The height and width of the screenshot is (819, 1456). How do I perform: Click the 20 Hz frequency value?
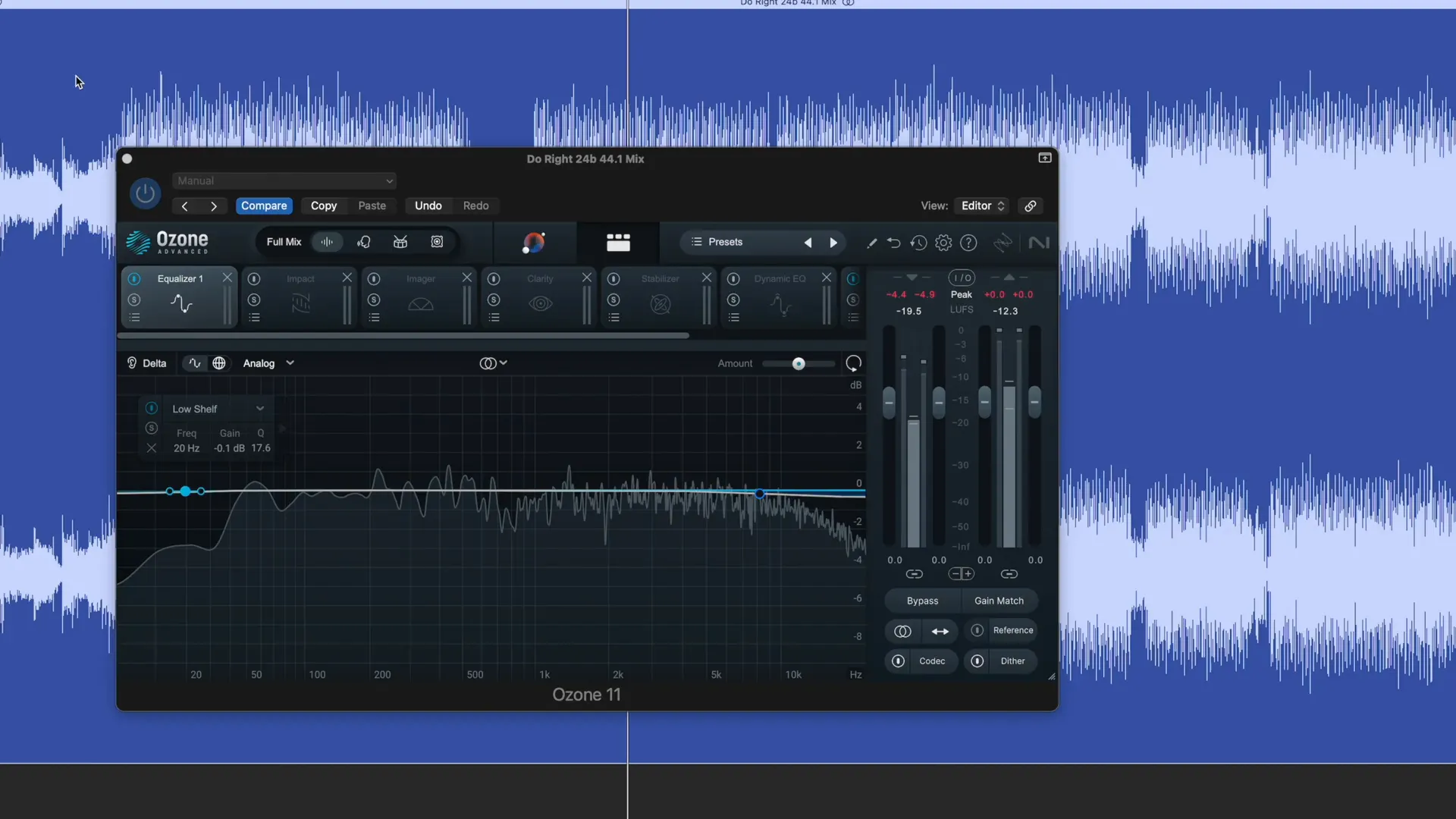tap(187, 448)
